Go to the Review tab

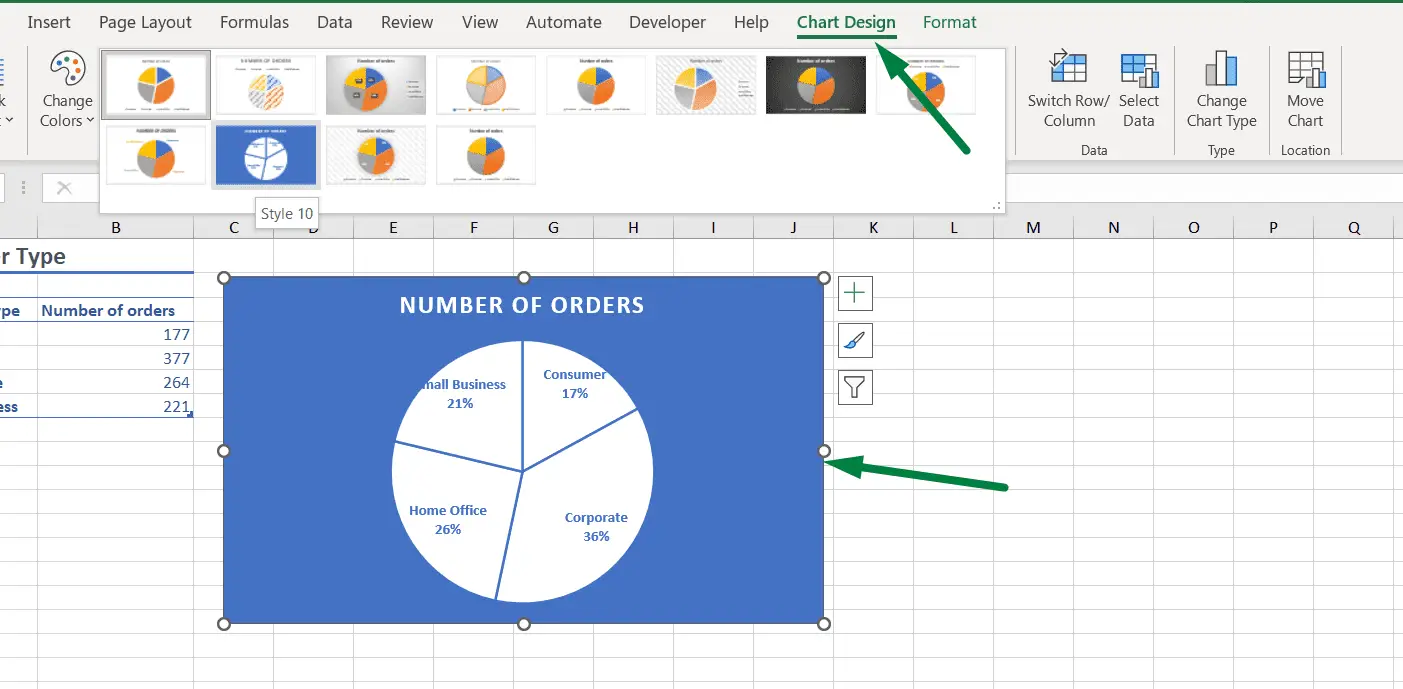coord(407,22)
